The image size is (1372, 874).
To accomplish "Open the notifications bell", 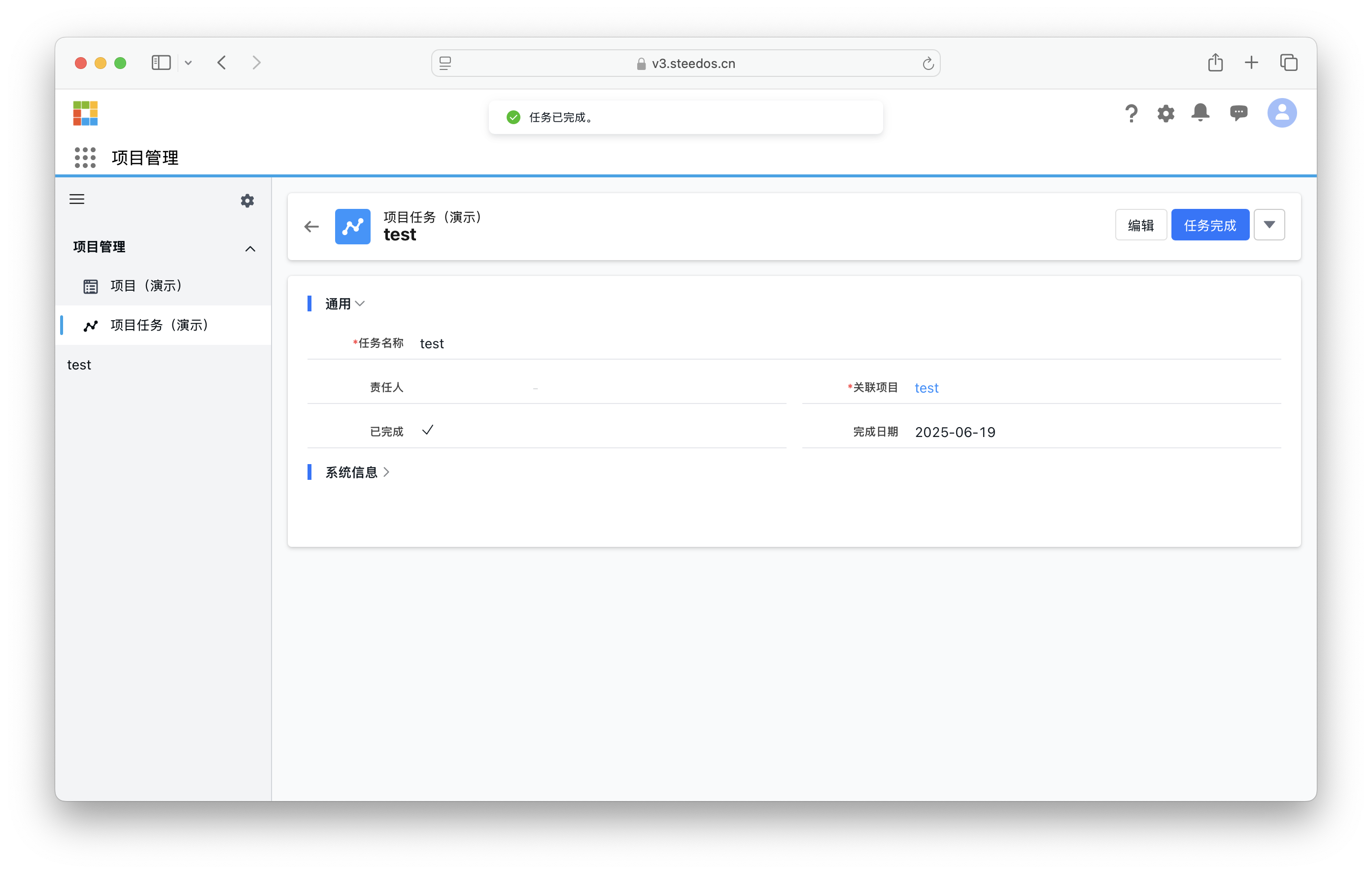I will coord(1200,113).
